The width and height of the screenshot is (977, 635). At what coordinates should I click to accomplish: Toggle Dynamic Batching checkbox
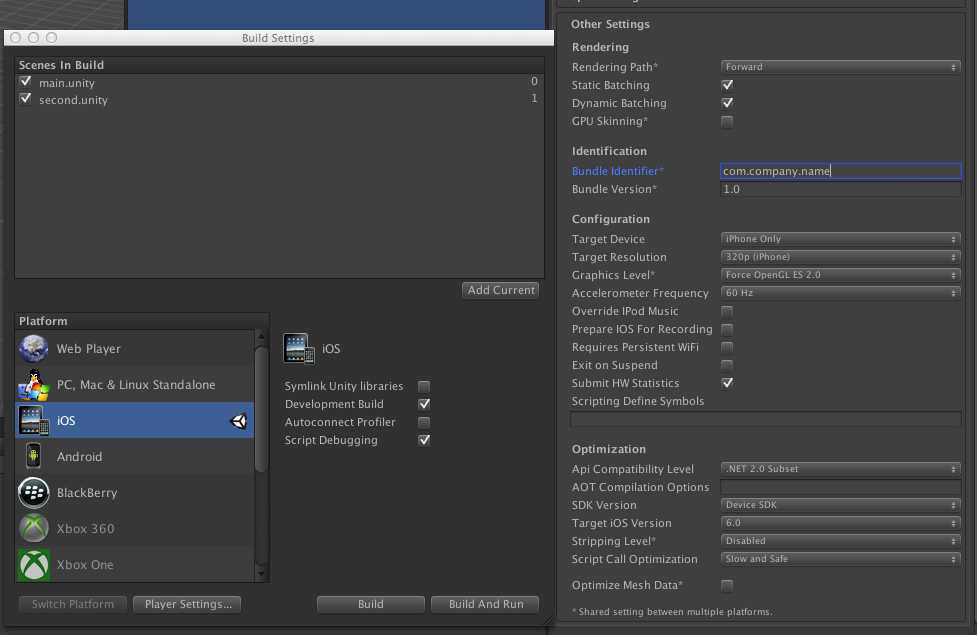(x=727, y=103)
